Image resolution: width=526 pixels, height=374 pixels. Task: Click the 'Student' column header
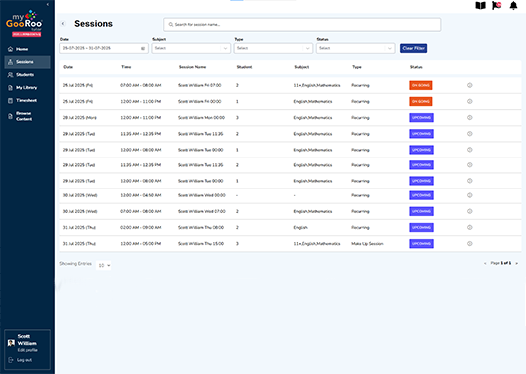(244, 67)
